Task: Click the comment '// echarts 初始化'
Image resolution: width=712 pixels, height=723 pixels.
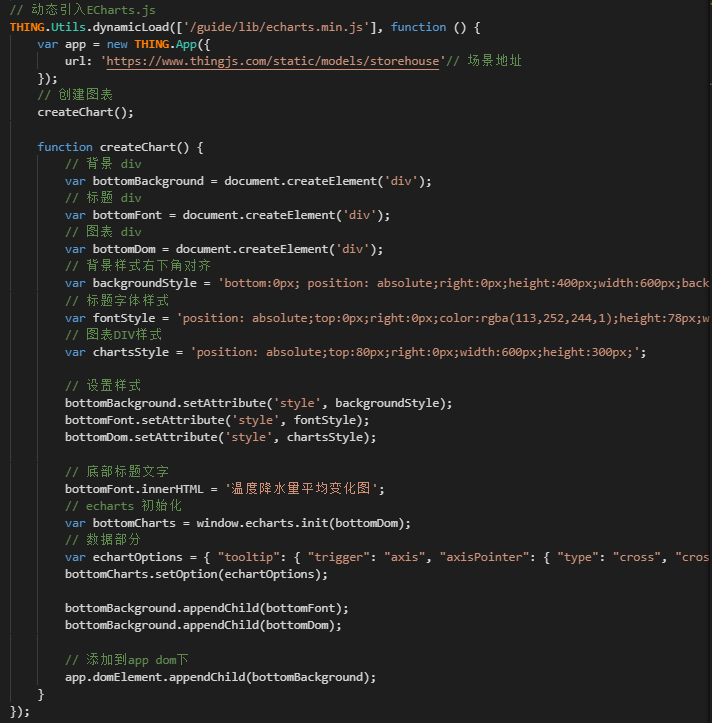Action: 124,506
